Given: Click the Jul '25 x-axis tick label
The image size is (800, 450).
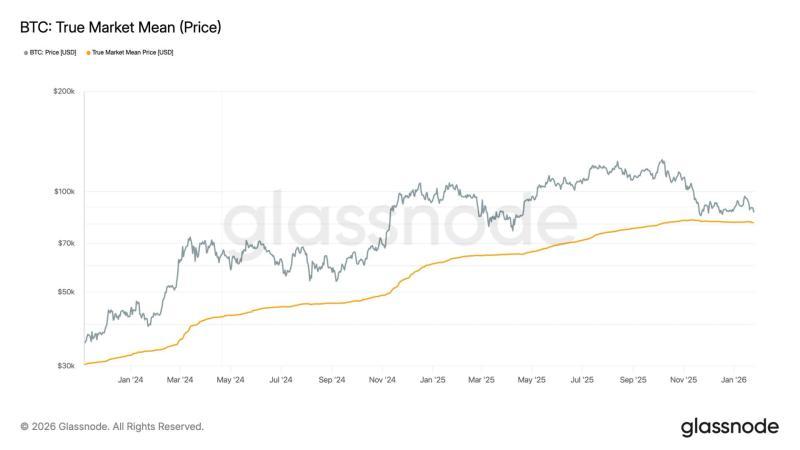Looking at the screenshot, I should [581, 380].
